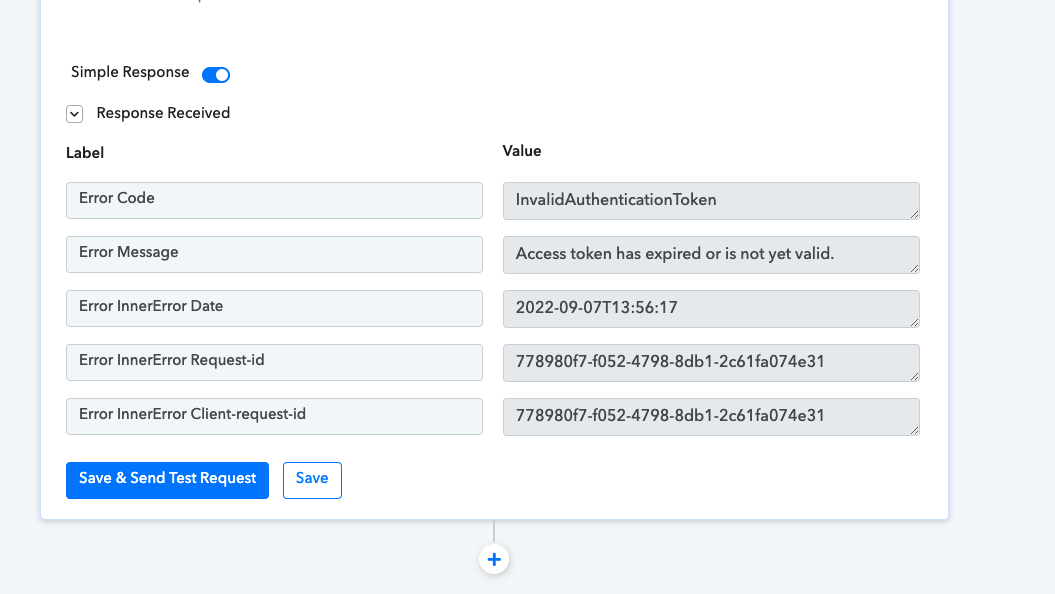Click the Save button

(x=312, y=480)
